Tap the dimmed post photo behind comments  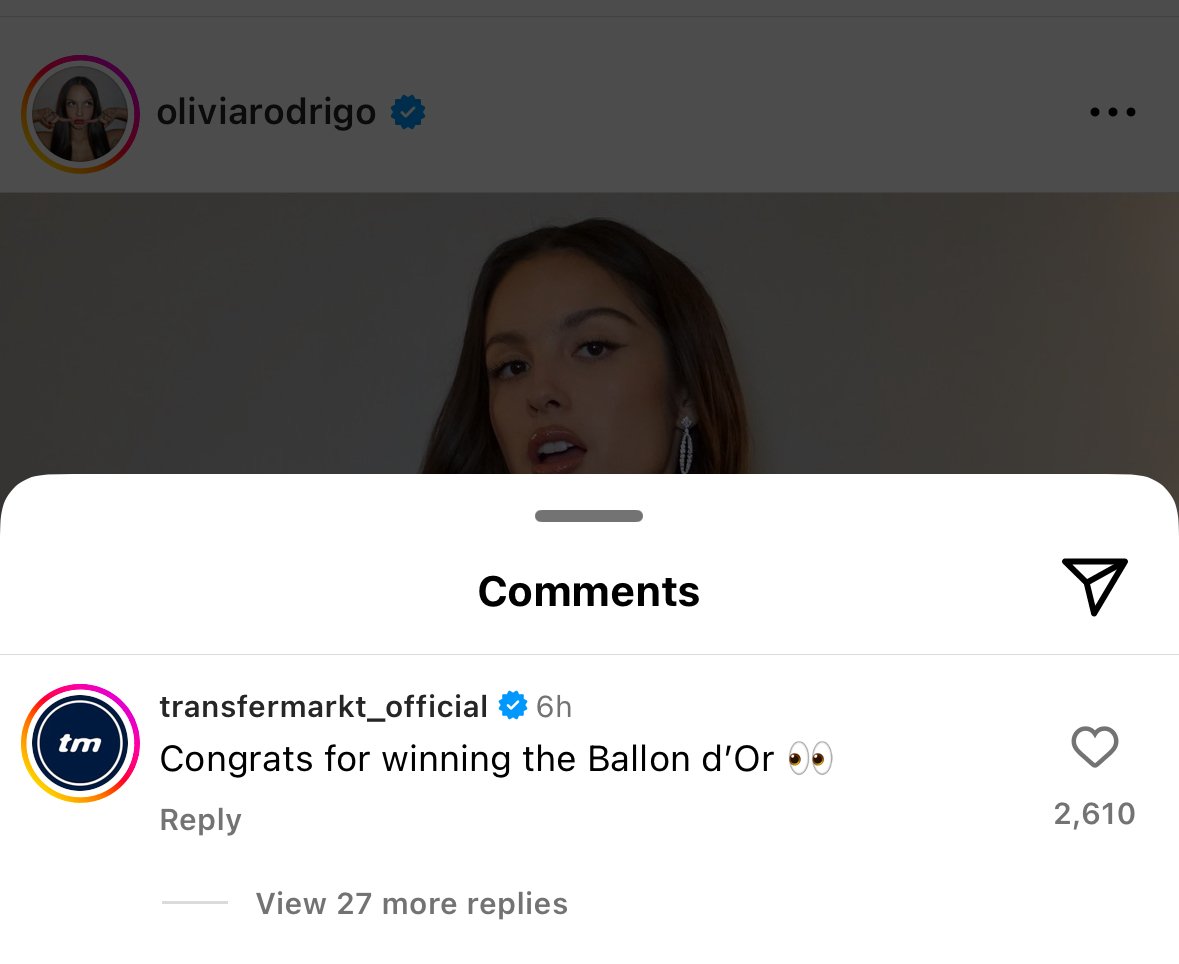(590, 332)
